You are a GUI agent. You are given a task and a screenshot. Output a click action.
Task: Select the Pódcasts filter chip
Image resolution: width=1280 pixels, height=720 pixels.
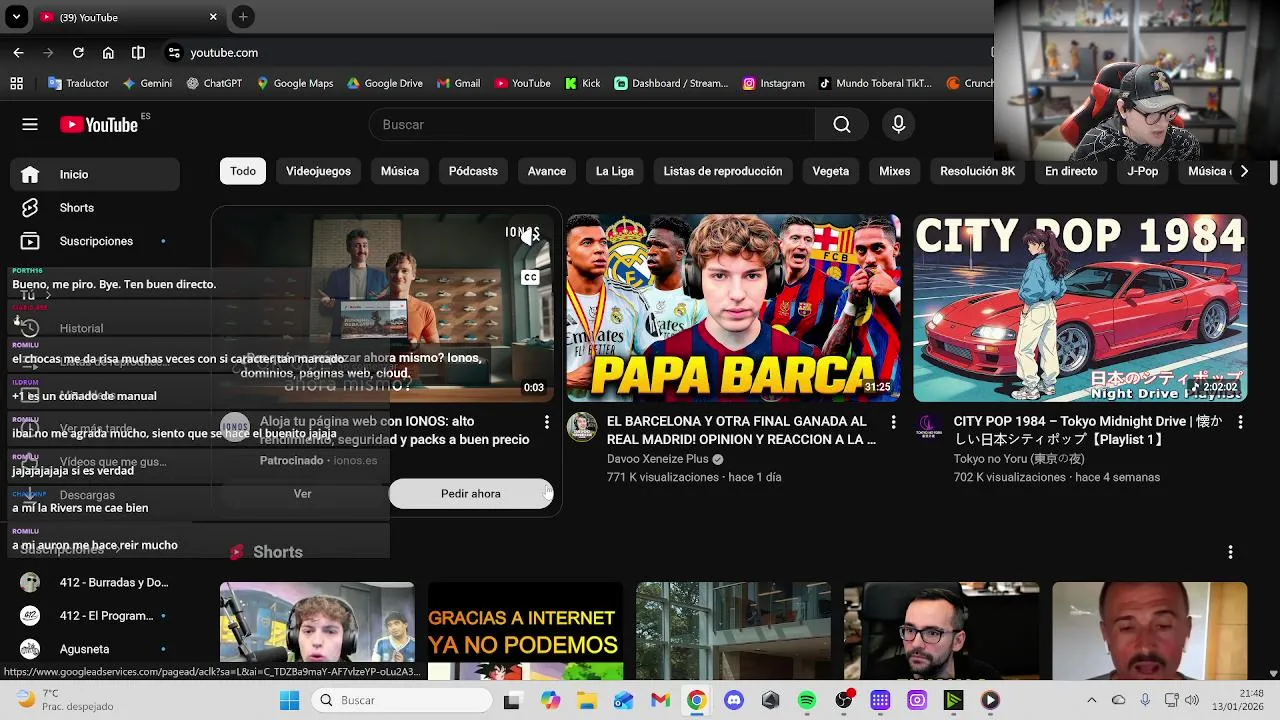point(473,171)
